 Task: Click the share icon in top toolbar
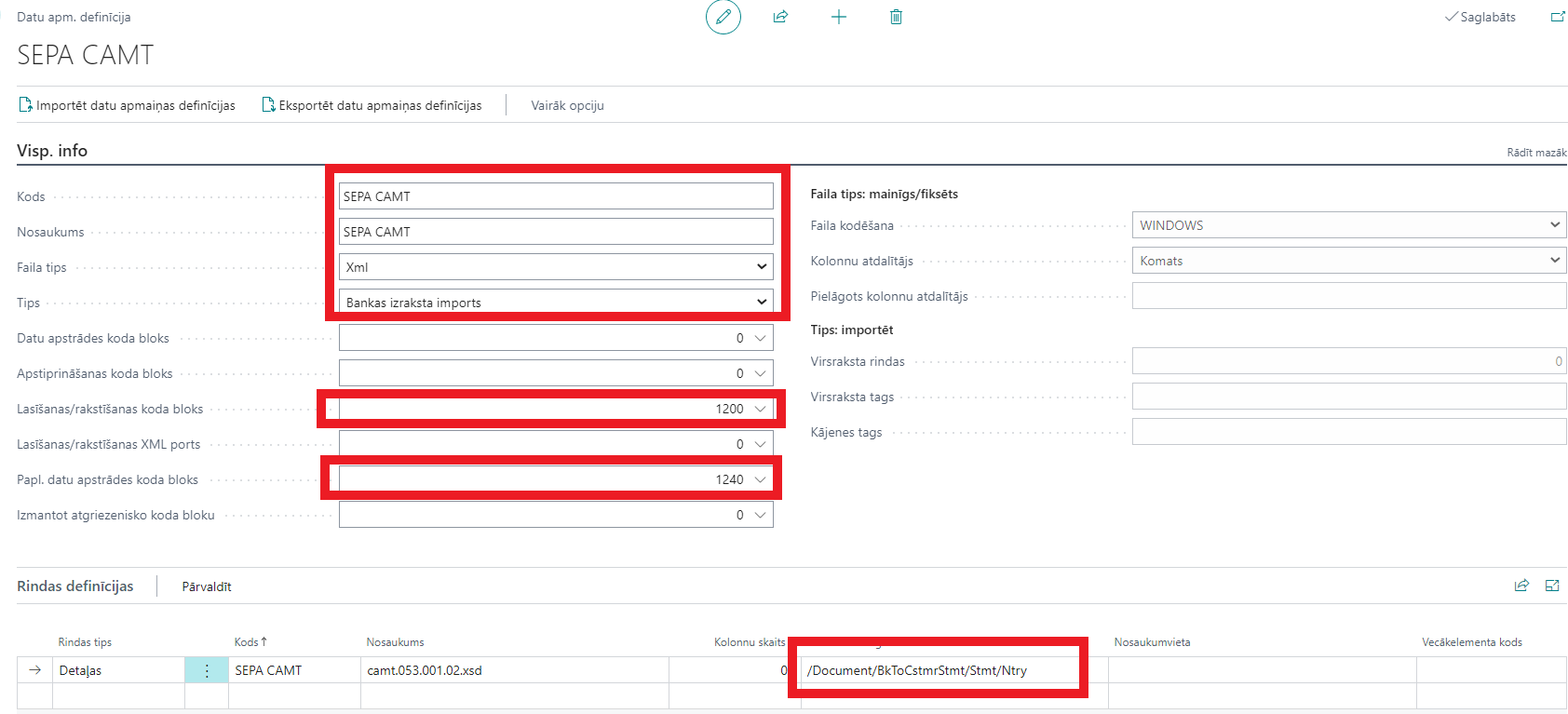click(780, 17)
